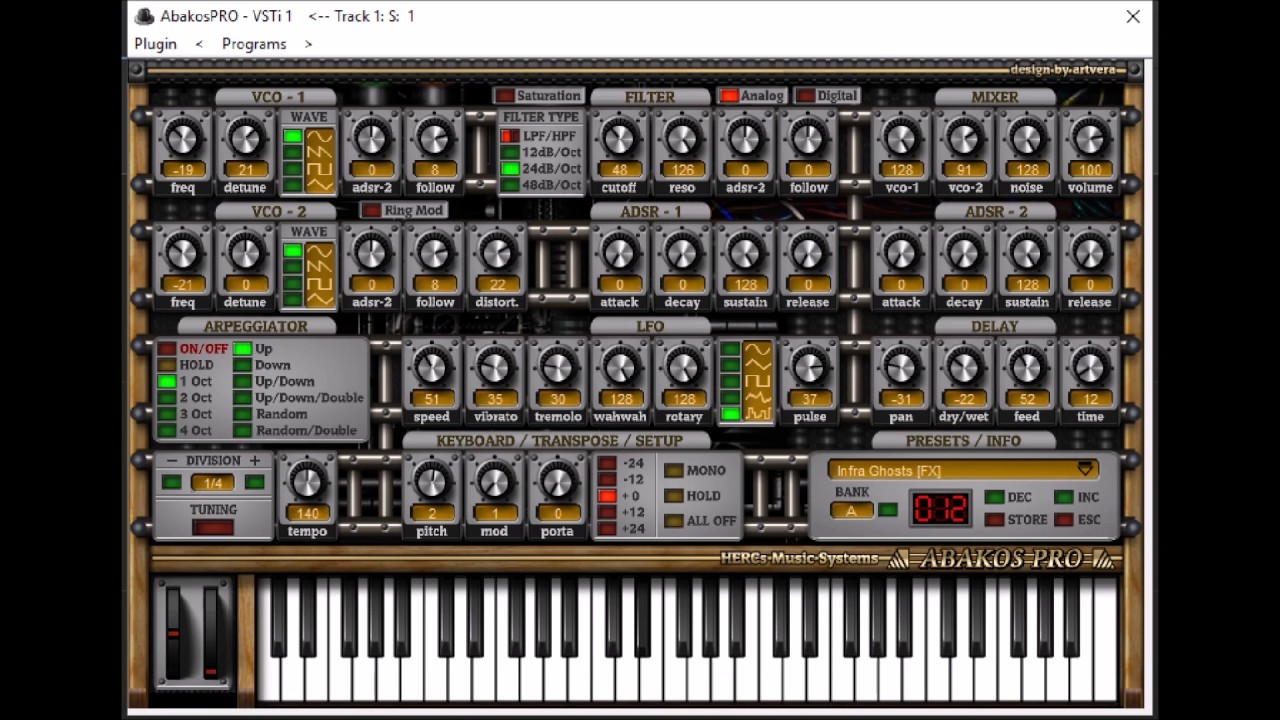Click keyboard HOLD button
Screen dimensions: 1280x720
[x=674, y=496]
